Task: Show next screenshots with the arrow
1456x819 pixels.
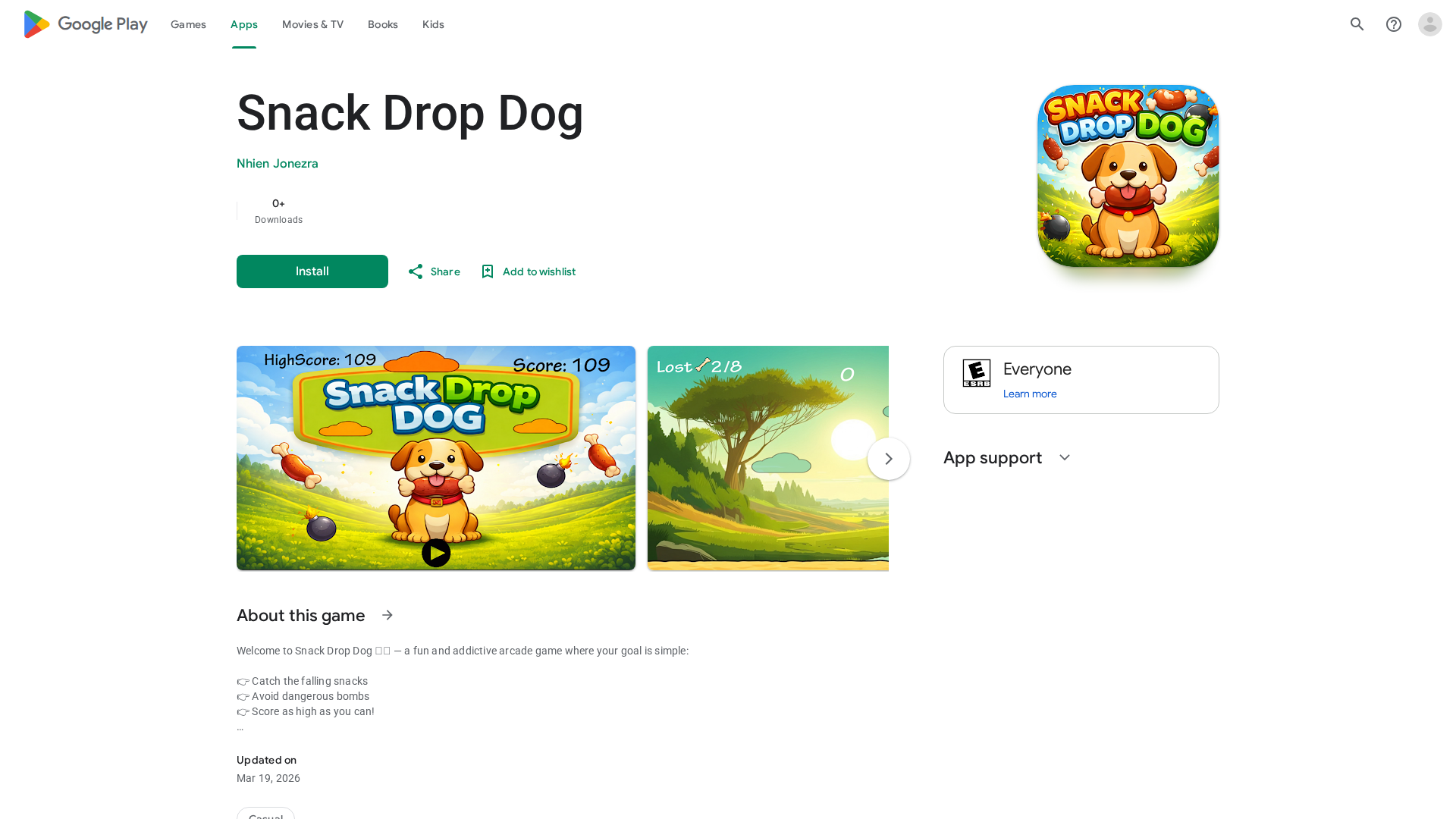Action: coord(889,459)
